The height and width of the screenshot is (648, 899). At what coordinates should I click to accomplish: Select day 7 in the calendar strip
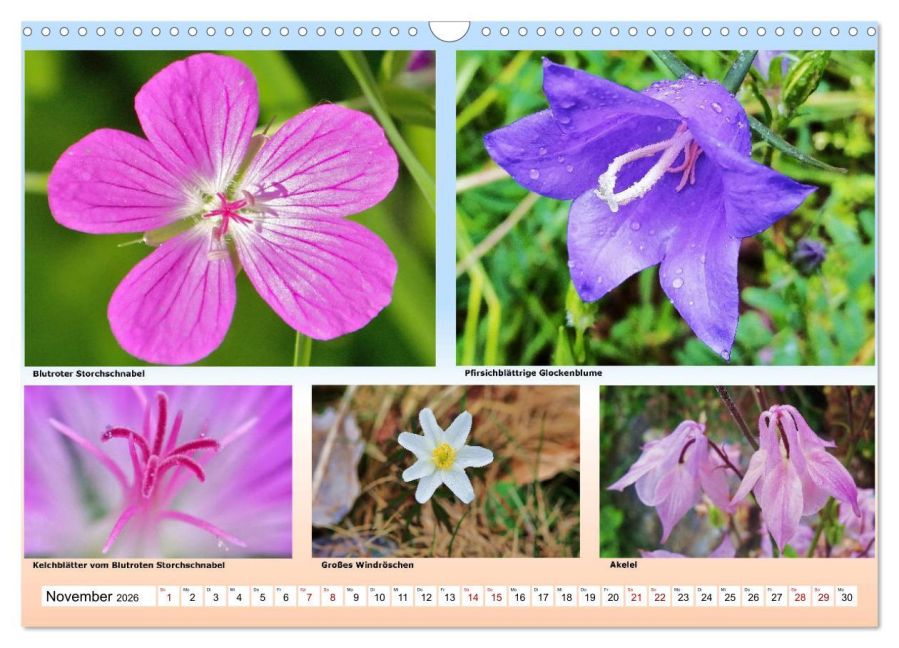coord(309,596)
